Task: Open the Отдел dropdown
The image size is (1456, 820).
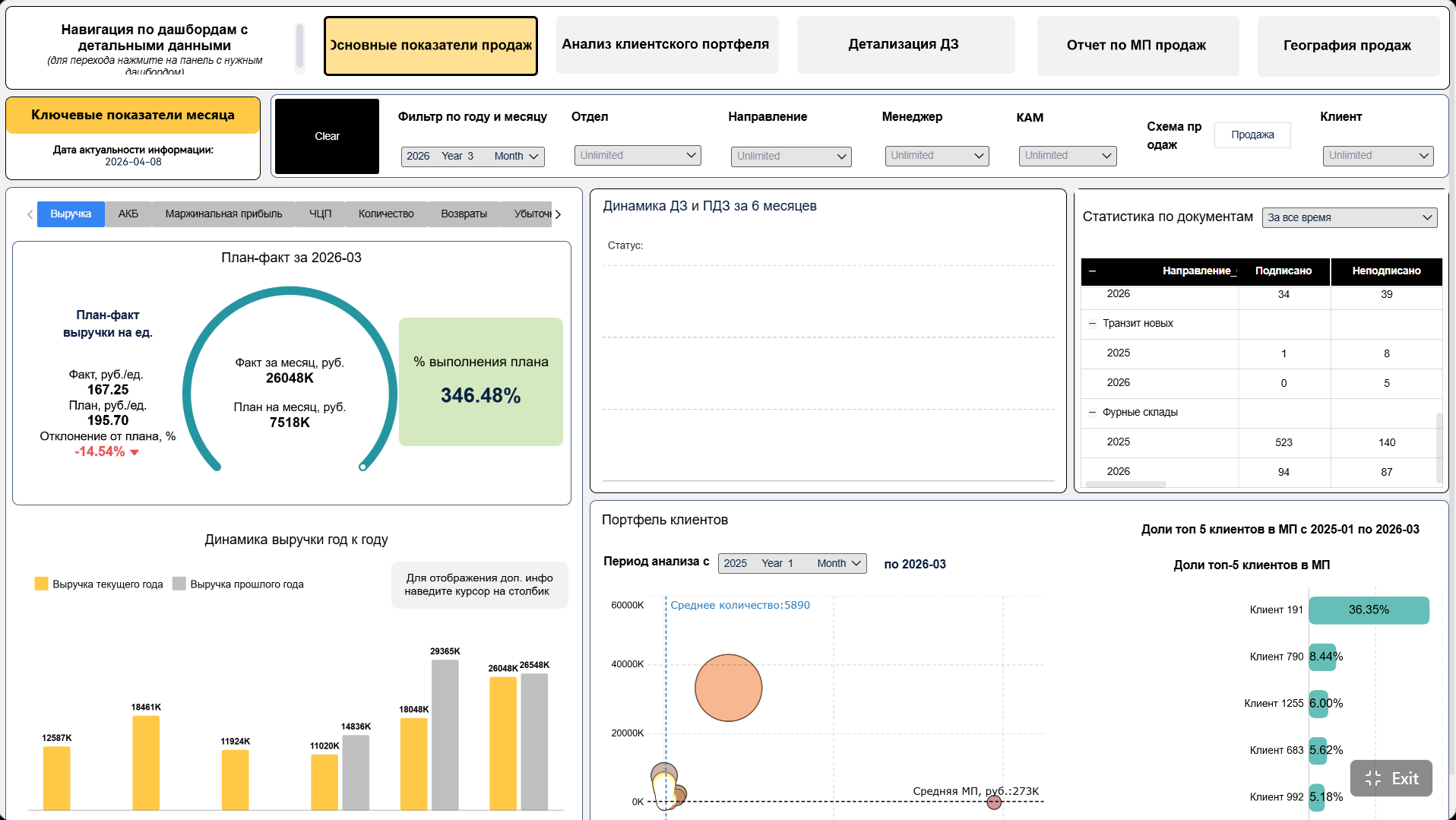Action: click(x=638, y=156)
